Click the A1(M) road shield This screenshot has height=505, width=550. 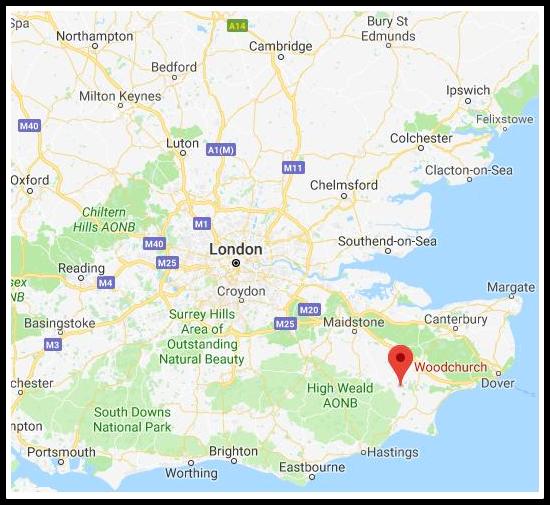(x=221, y=150)
